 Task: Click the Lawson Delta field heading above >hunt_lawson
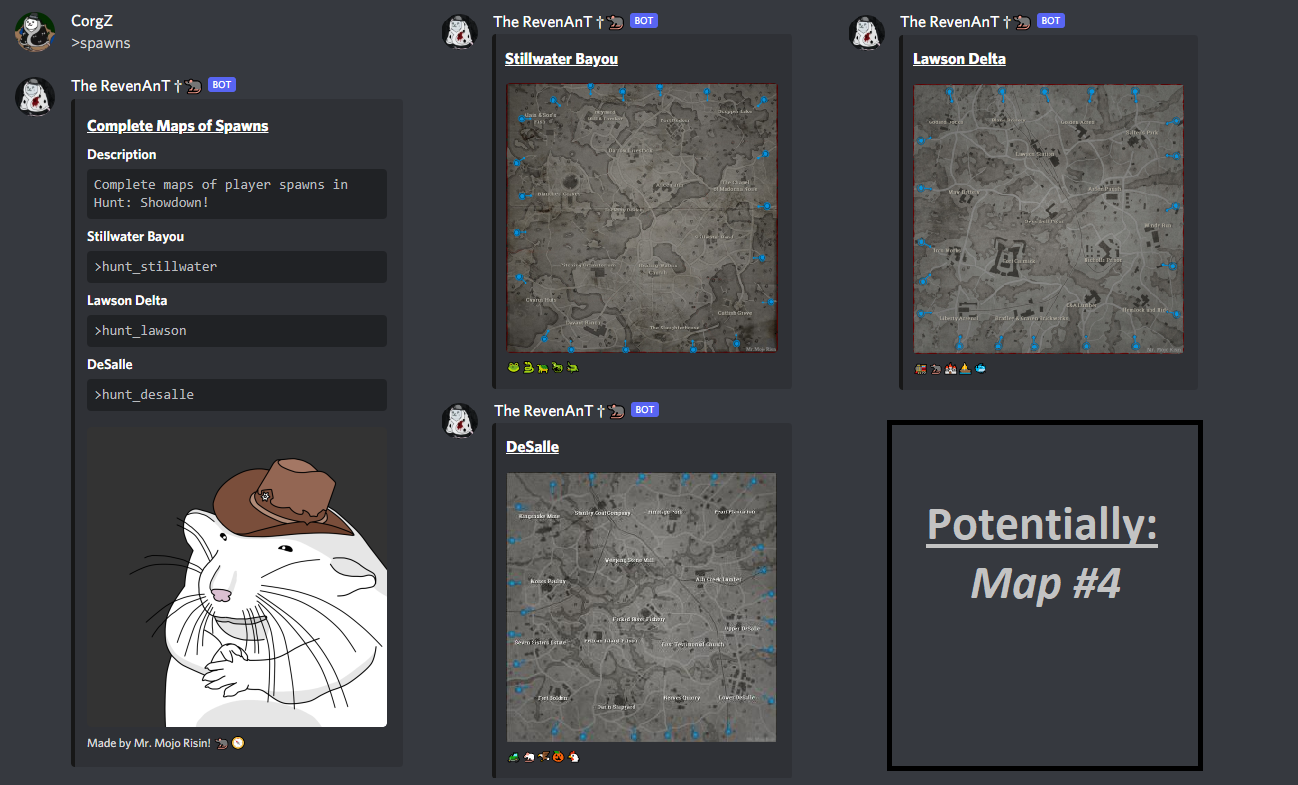(126, 301)
